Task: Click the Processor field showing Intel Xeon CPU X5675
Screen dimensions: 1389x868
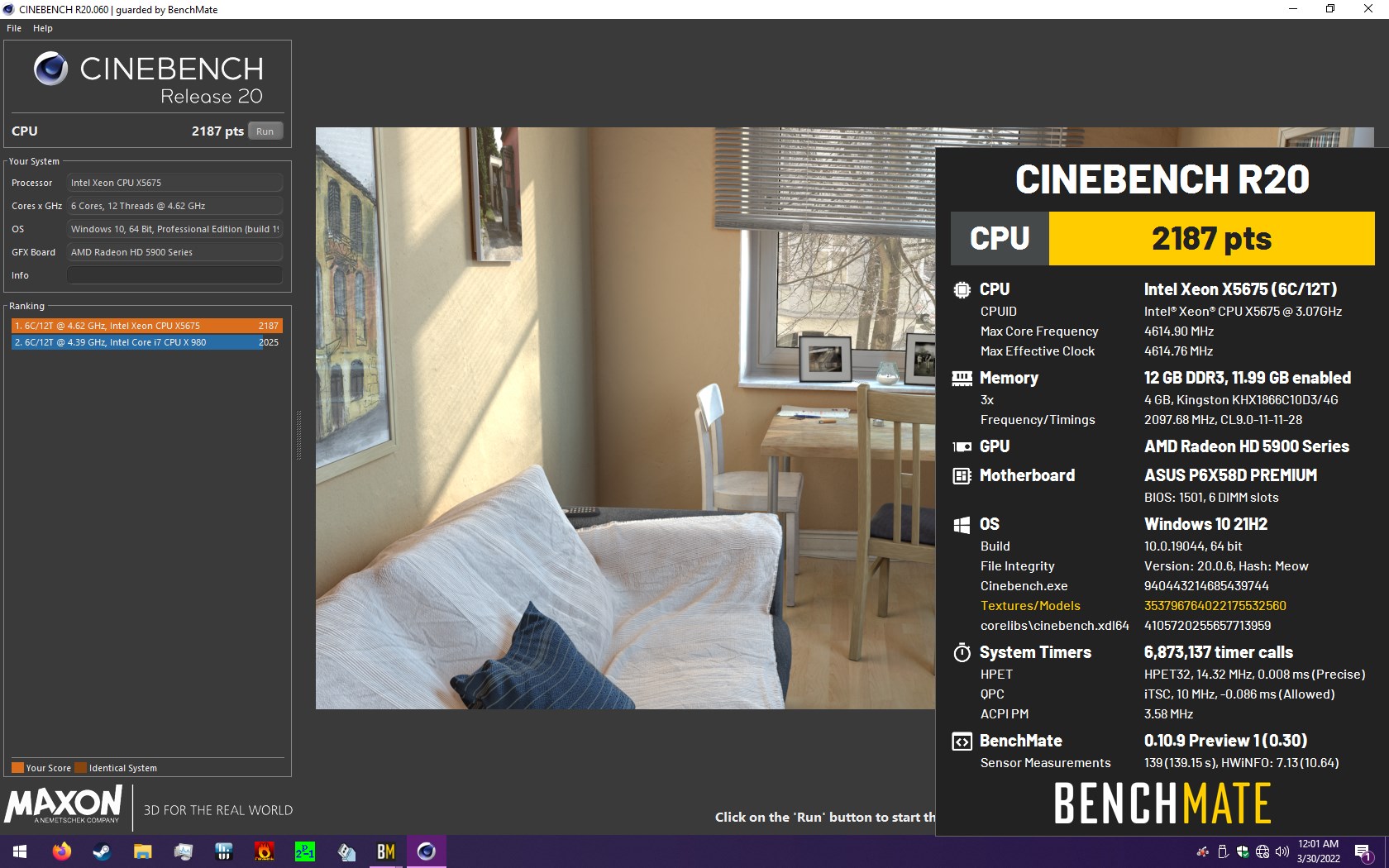Action: tap(174, 183)
